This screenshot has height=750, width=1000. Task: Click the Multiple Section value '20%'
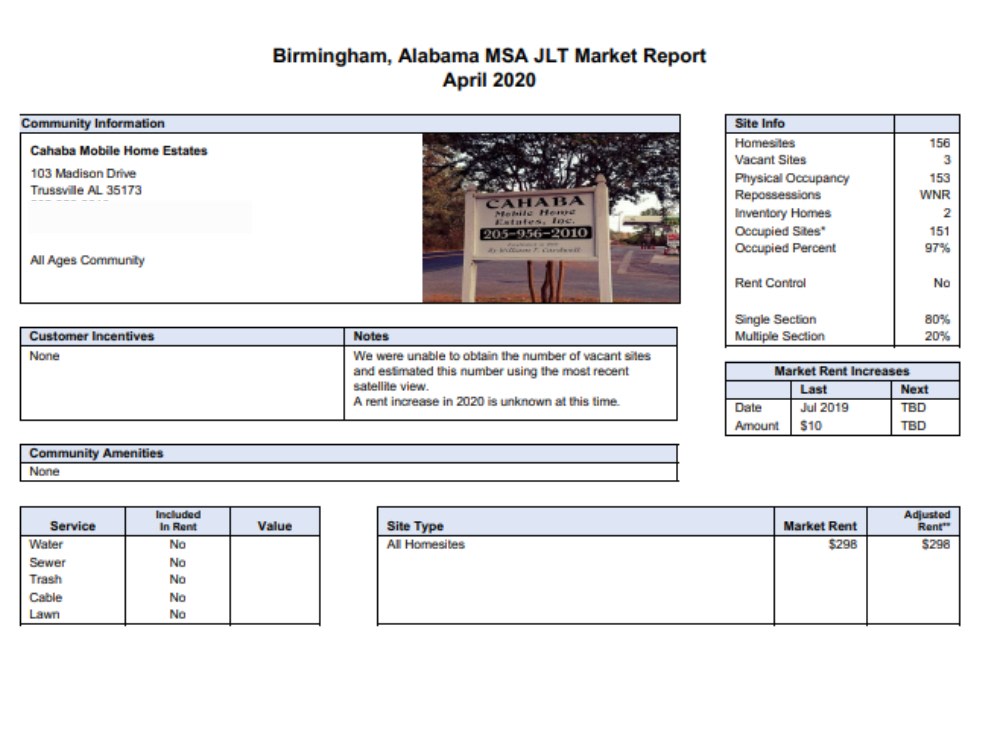click(938, 336)
